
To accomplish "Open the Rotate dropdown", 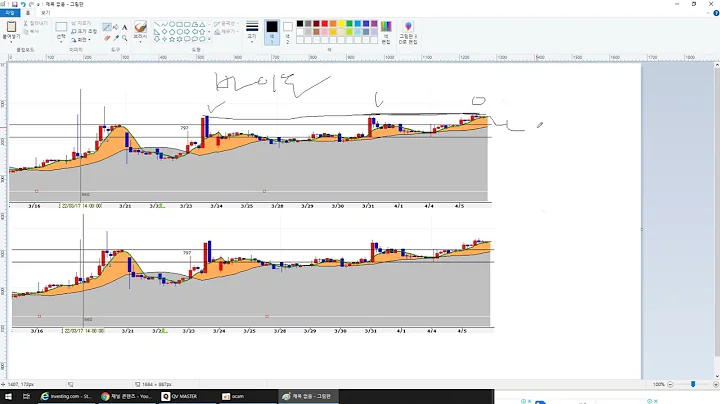I will tap(81, 39).
